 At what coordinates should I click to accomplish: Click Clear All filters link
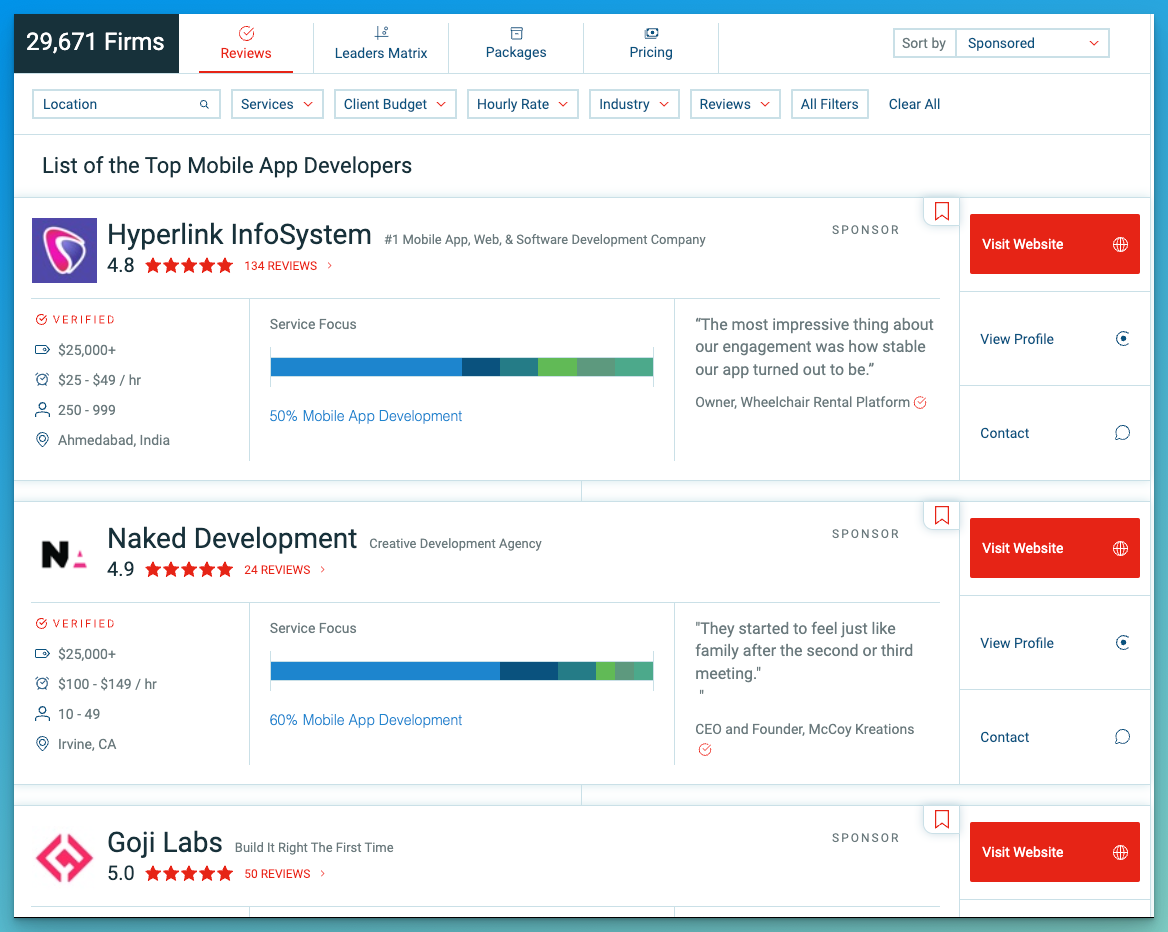[x=914, y=104]
